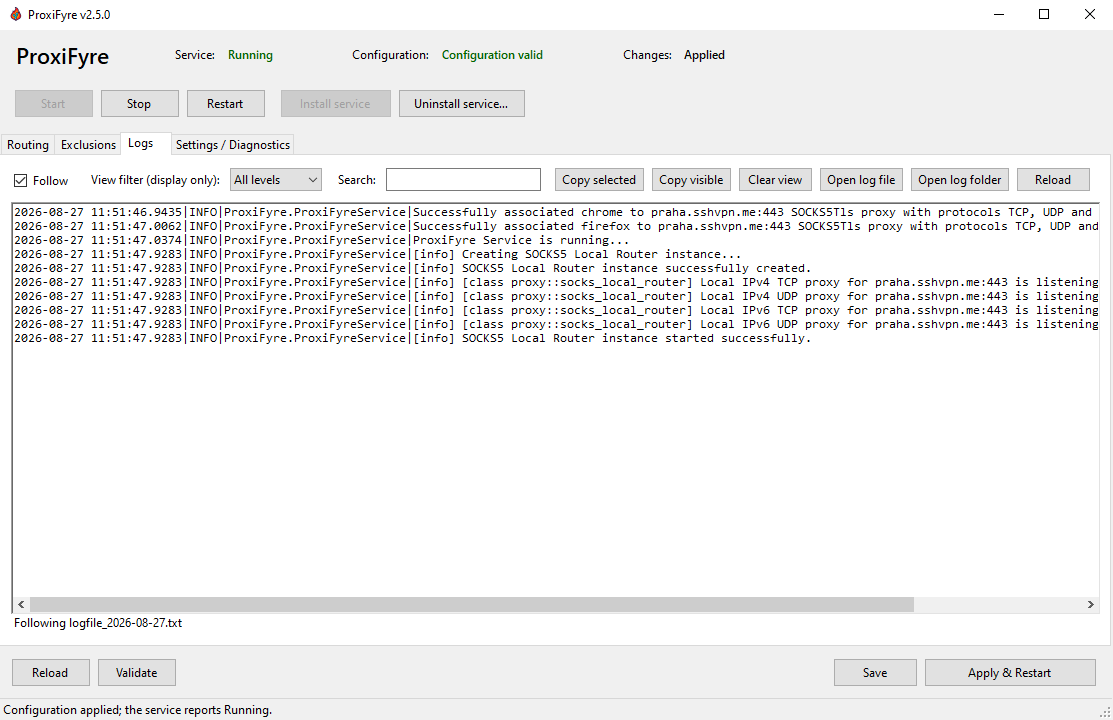
Task: Open the Settings / Diagnostics tab
Action: click(233, 145)
